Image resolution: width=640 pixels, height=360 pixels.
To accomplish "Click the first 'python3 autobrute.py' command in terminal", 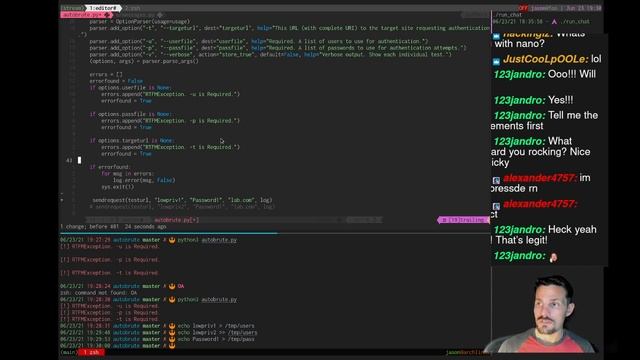I will 207,240.
